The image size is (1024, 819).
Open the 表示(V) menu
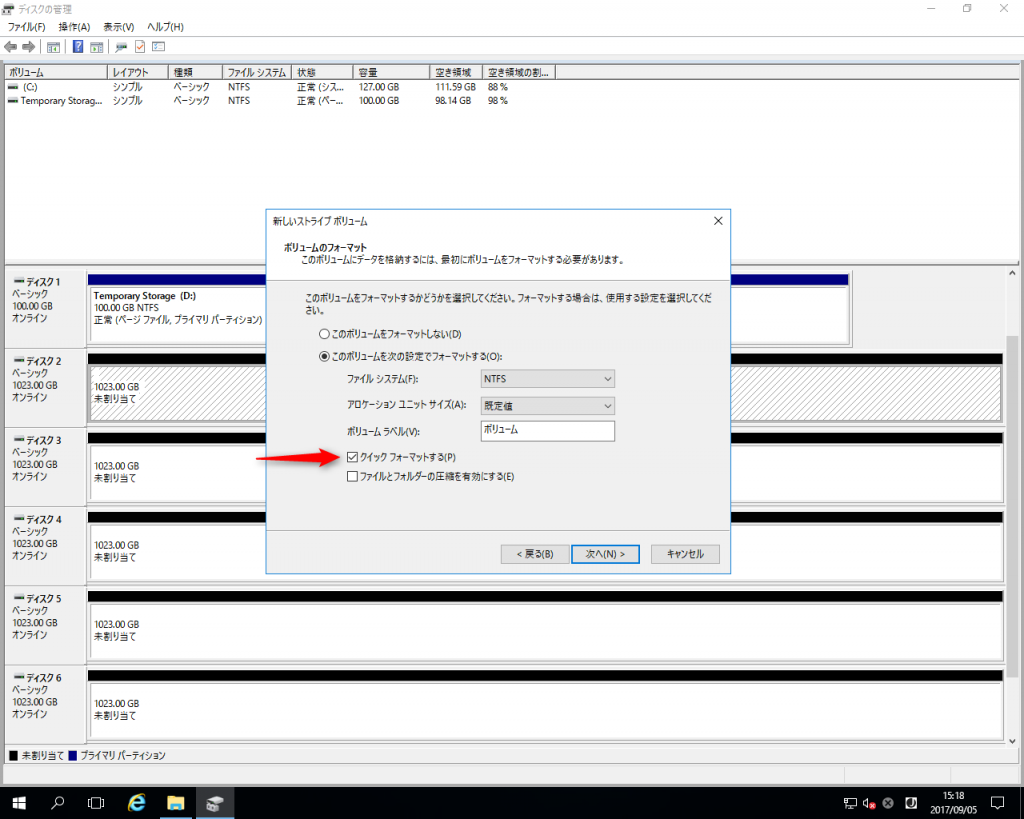point(119,26)
